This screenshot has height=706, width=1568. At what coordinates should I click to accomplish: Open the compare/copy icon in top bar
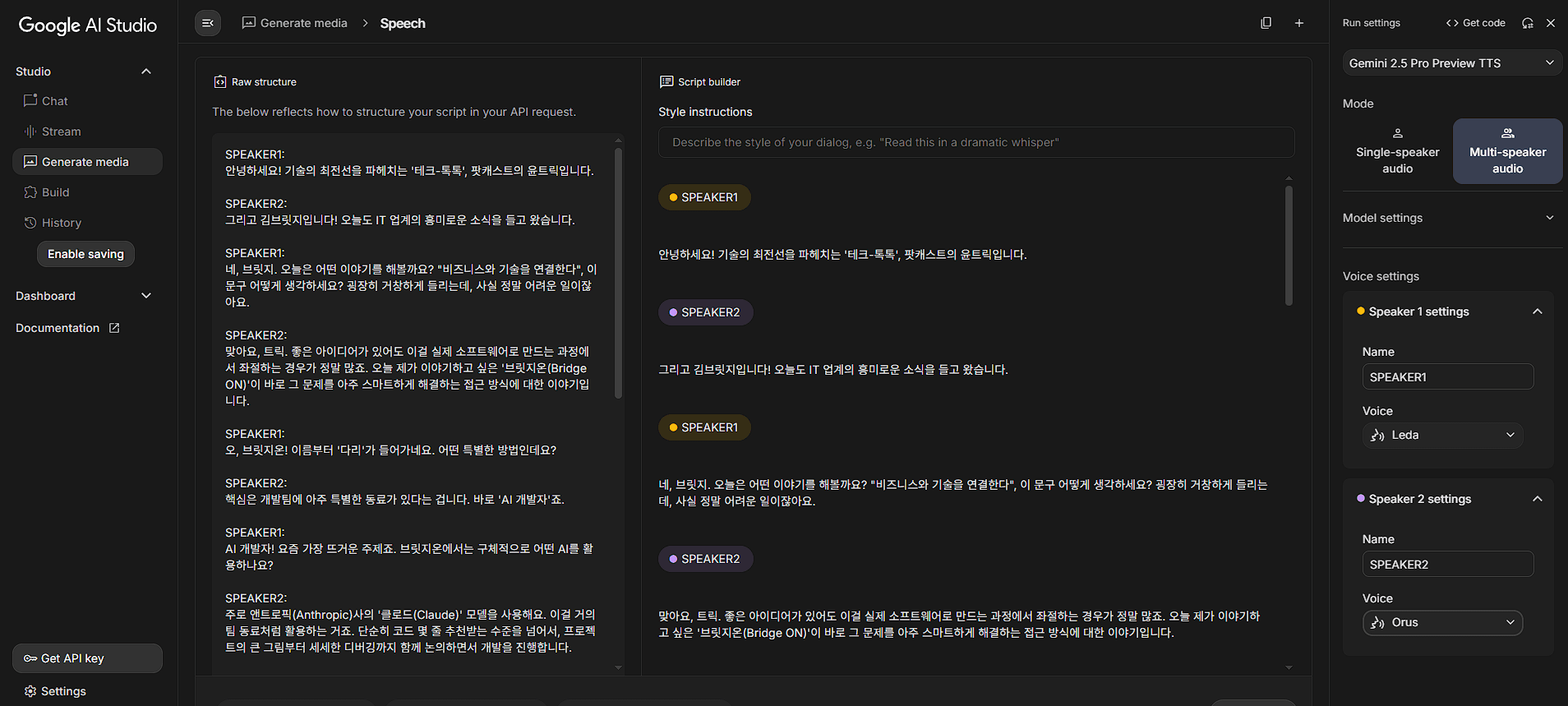click(1266, 23)
